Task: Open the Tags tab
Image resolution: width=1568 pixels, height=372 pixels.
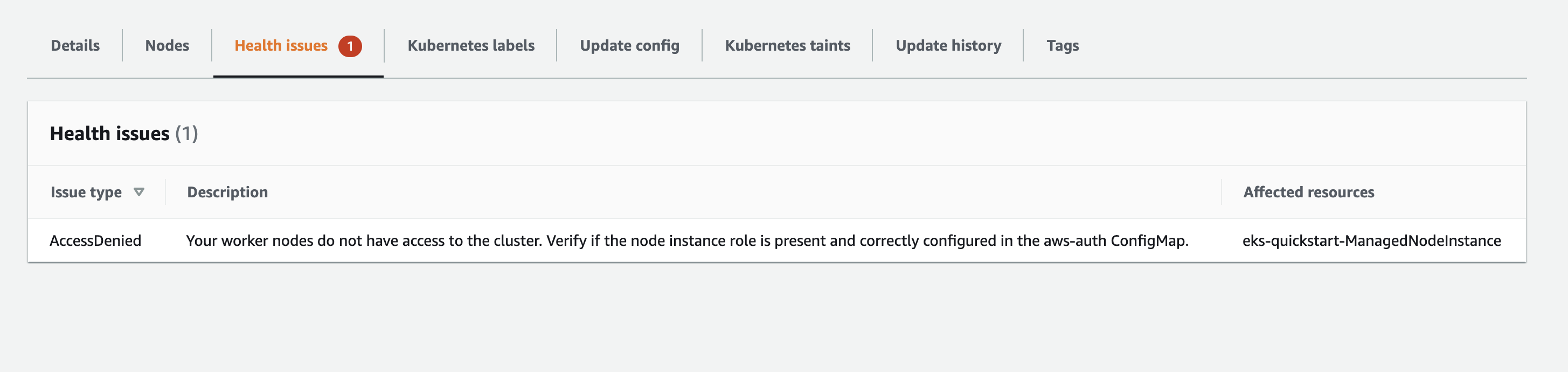Action: tap(1062, 45)
